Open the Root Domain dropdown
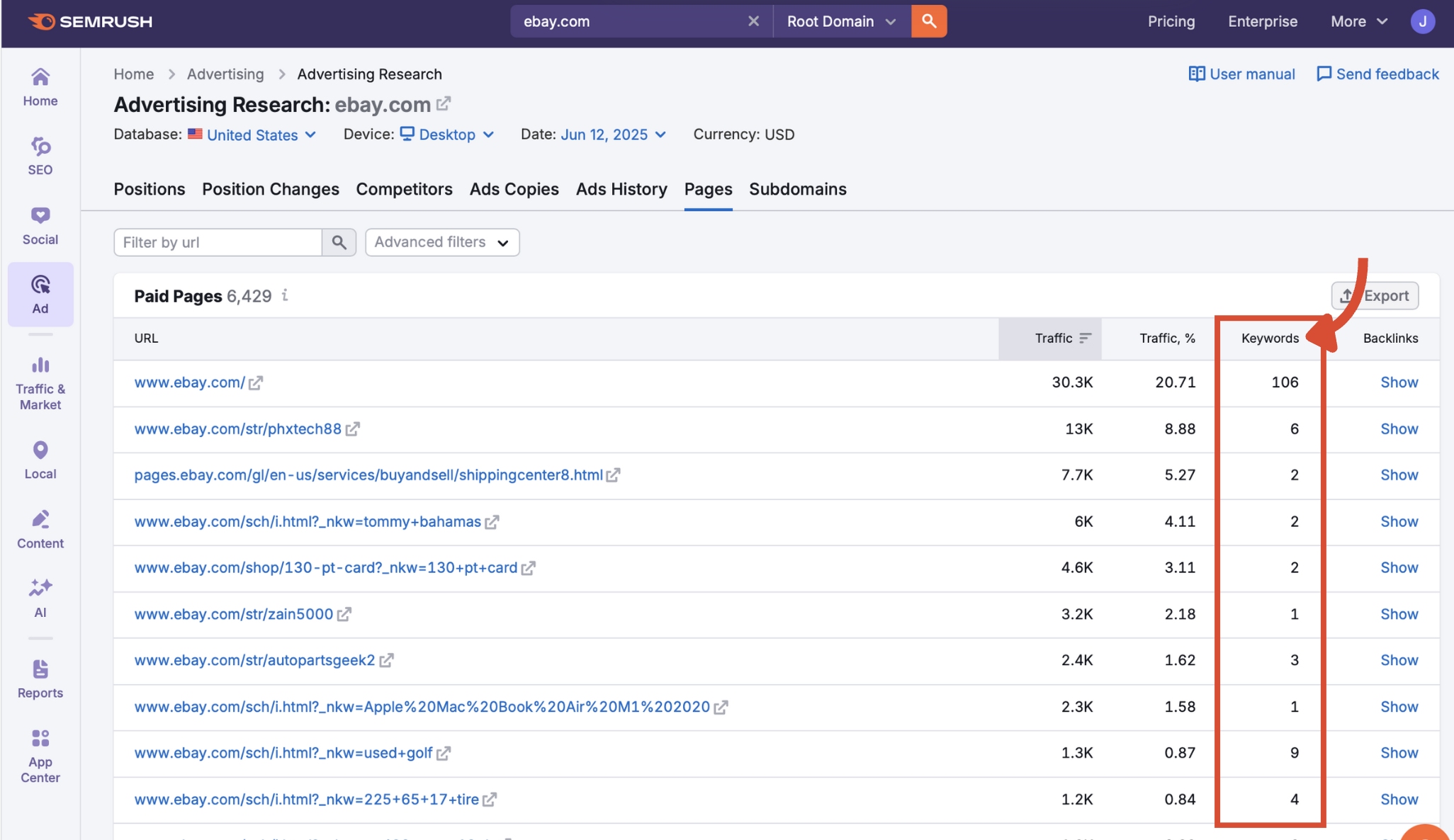Viewport: 1454px width, 840px height. [840, 21]
